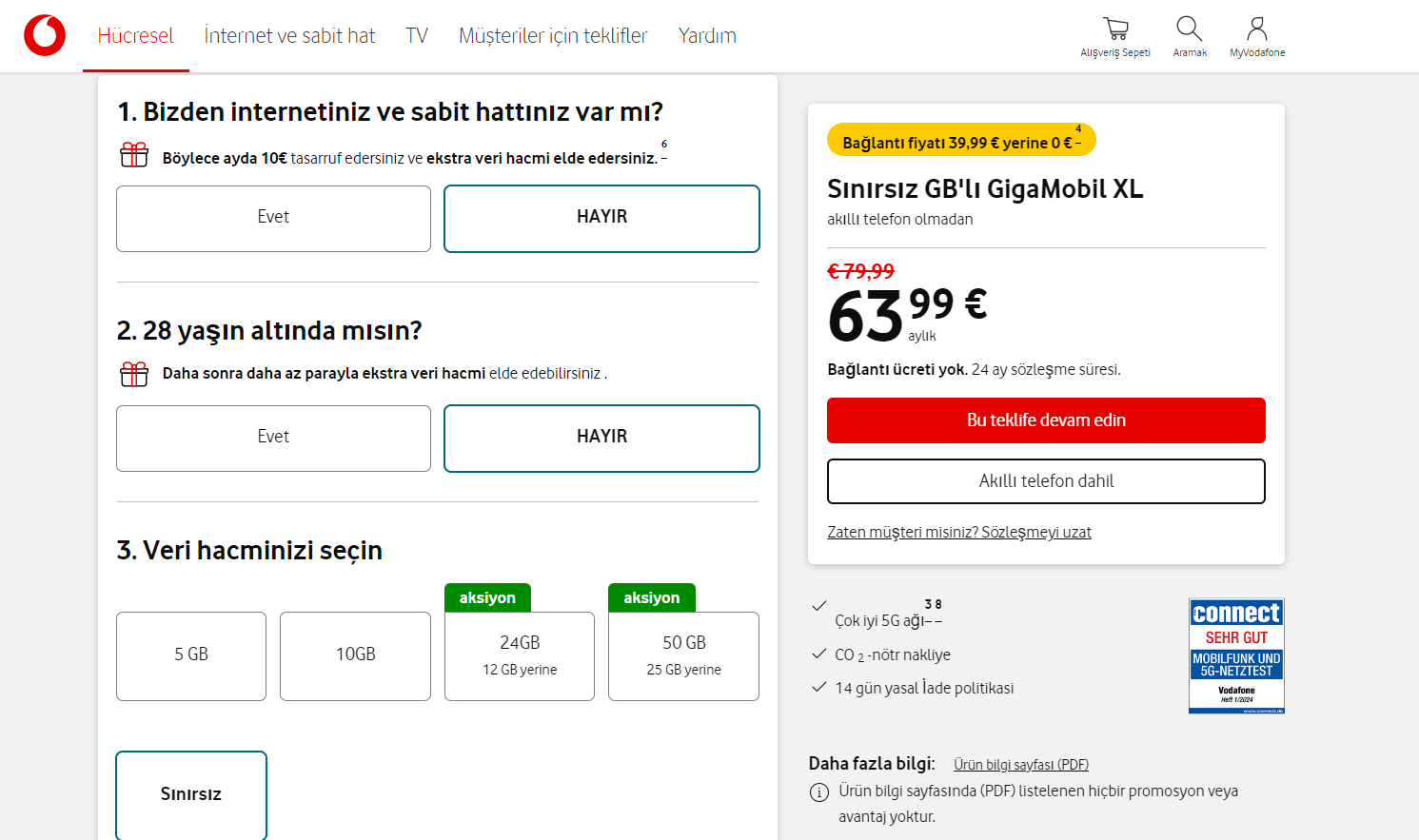Open the TV menu item
This screenshot has width=1419, height=840.
point(417,36)
